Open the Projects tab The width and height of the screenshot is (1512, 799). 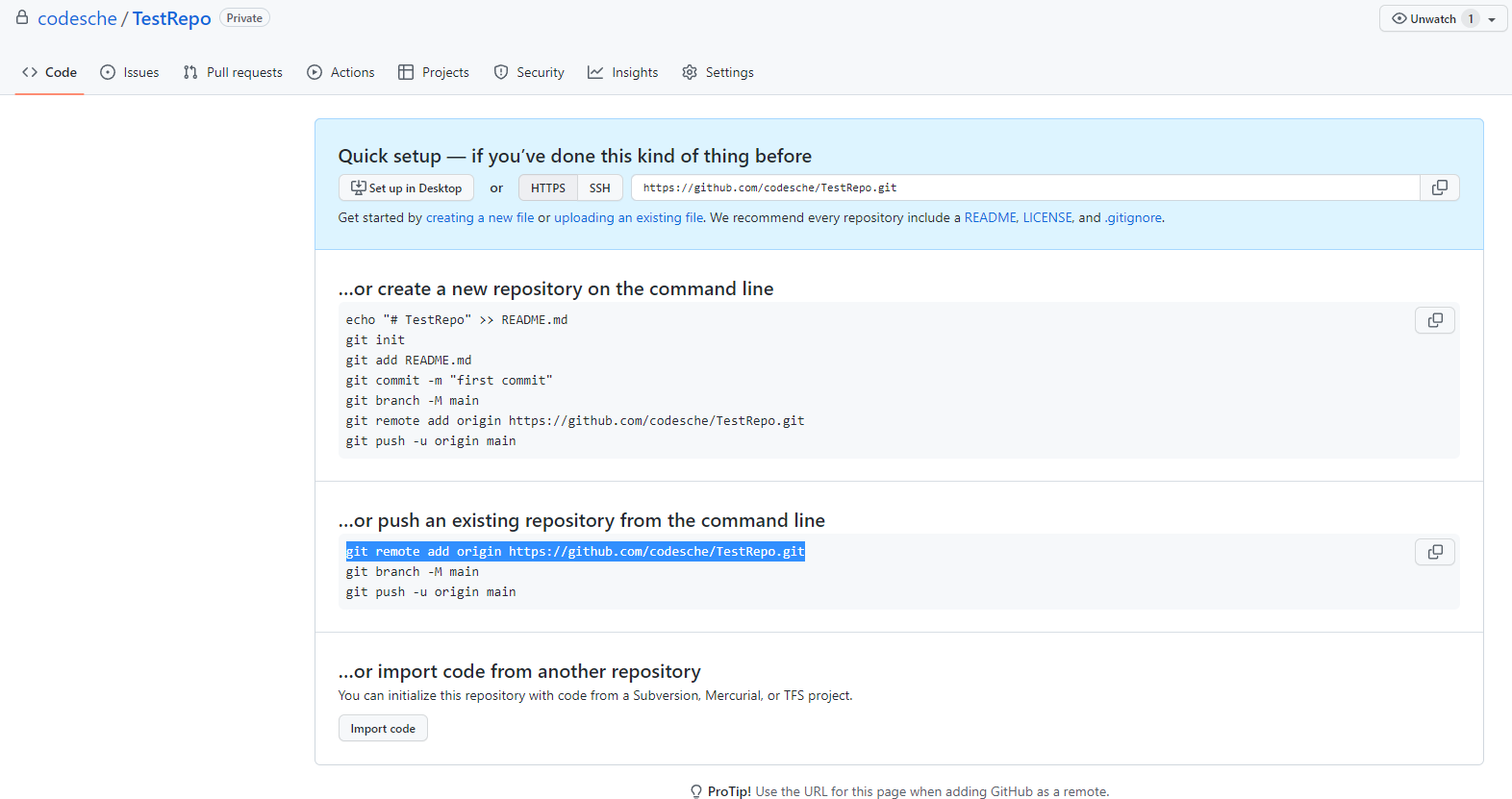[x=434, y=72]
